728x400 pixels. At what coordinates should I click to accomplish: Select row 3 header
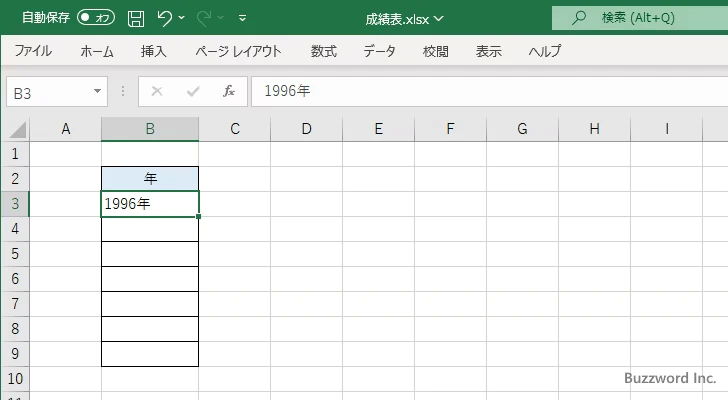point(15,204)
